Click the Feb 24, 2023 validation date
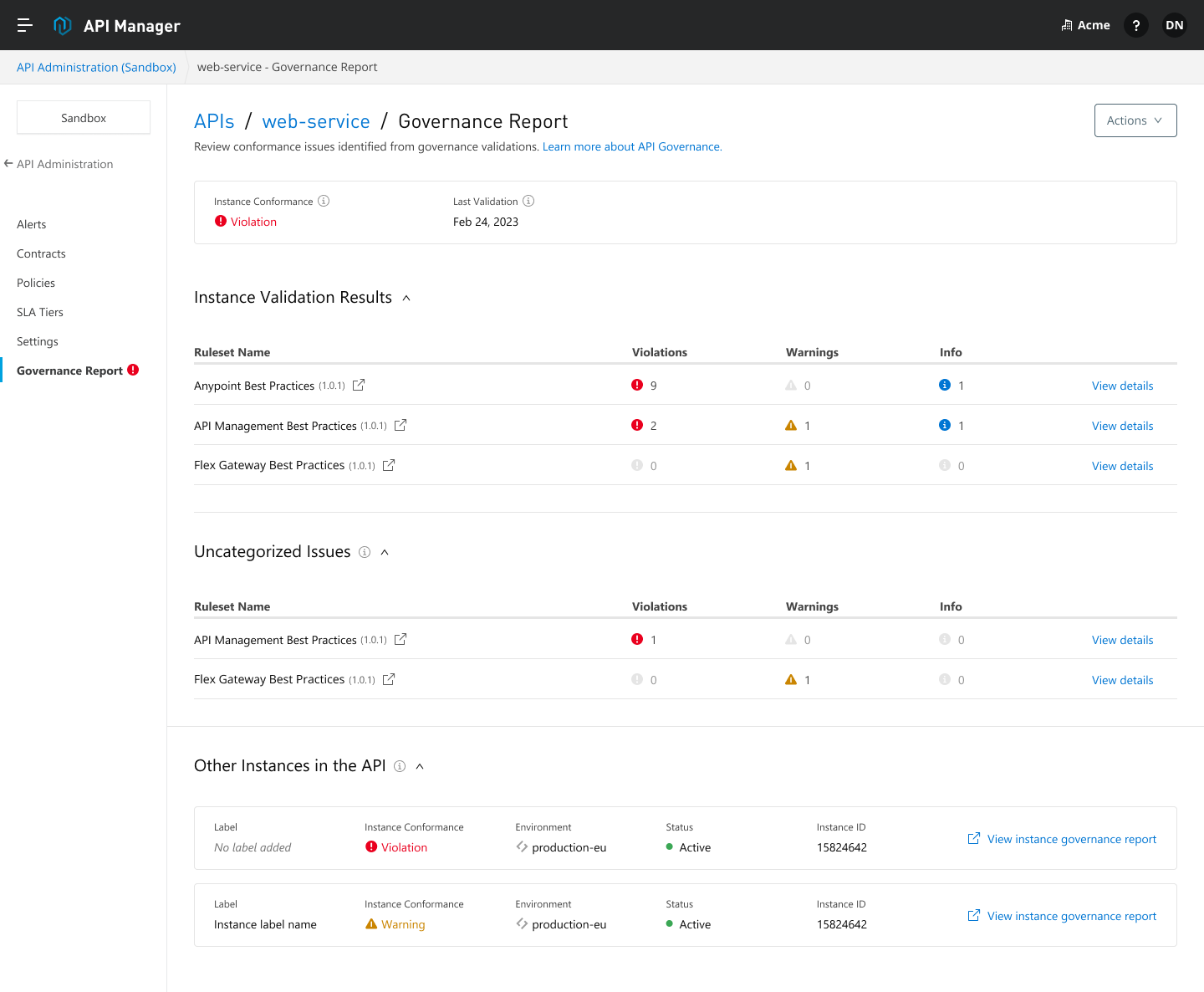The height and width of the screenshot is (992, 1204). [486, 222]
